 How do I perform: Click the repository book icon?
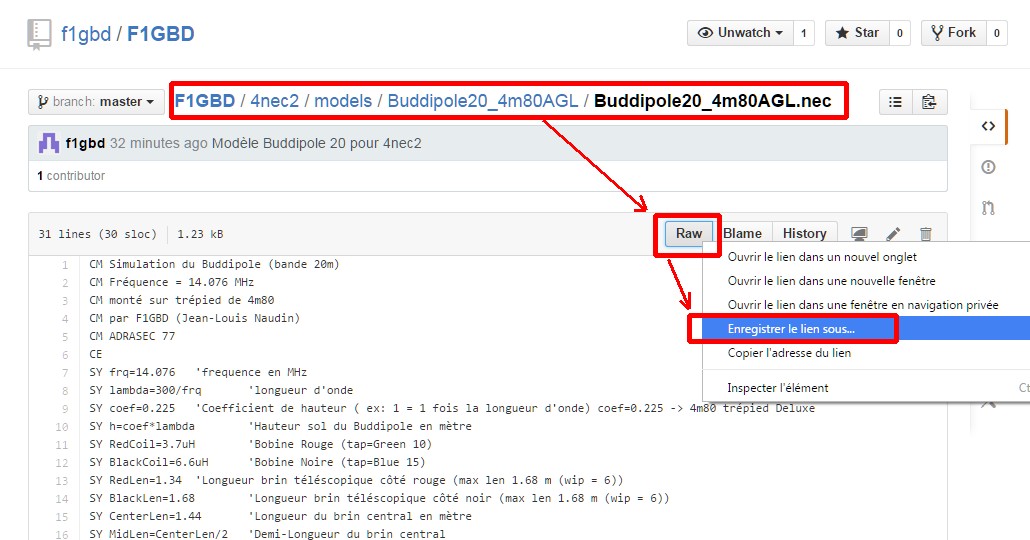[x=39, y=34]
